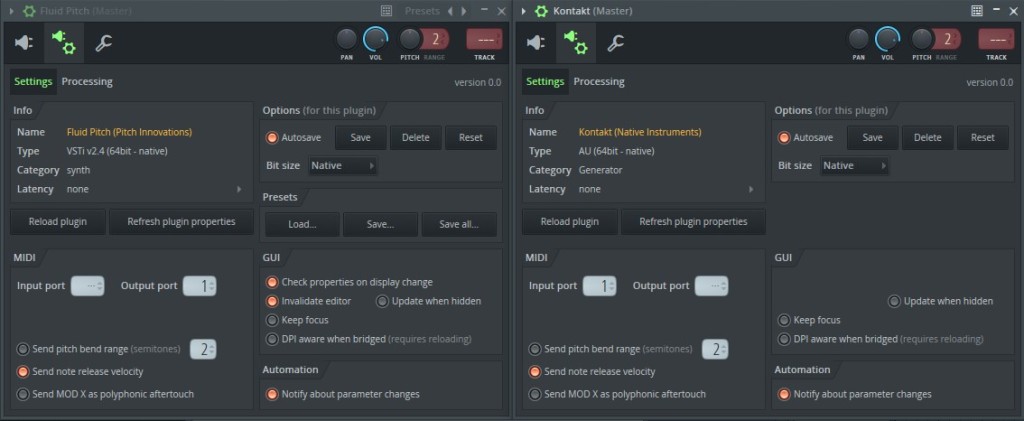Expand Kontakt Latency options arrow
This screenshot has width=1024, height=421.
tap(751, 189)
